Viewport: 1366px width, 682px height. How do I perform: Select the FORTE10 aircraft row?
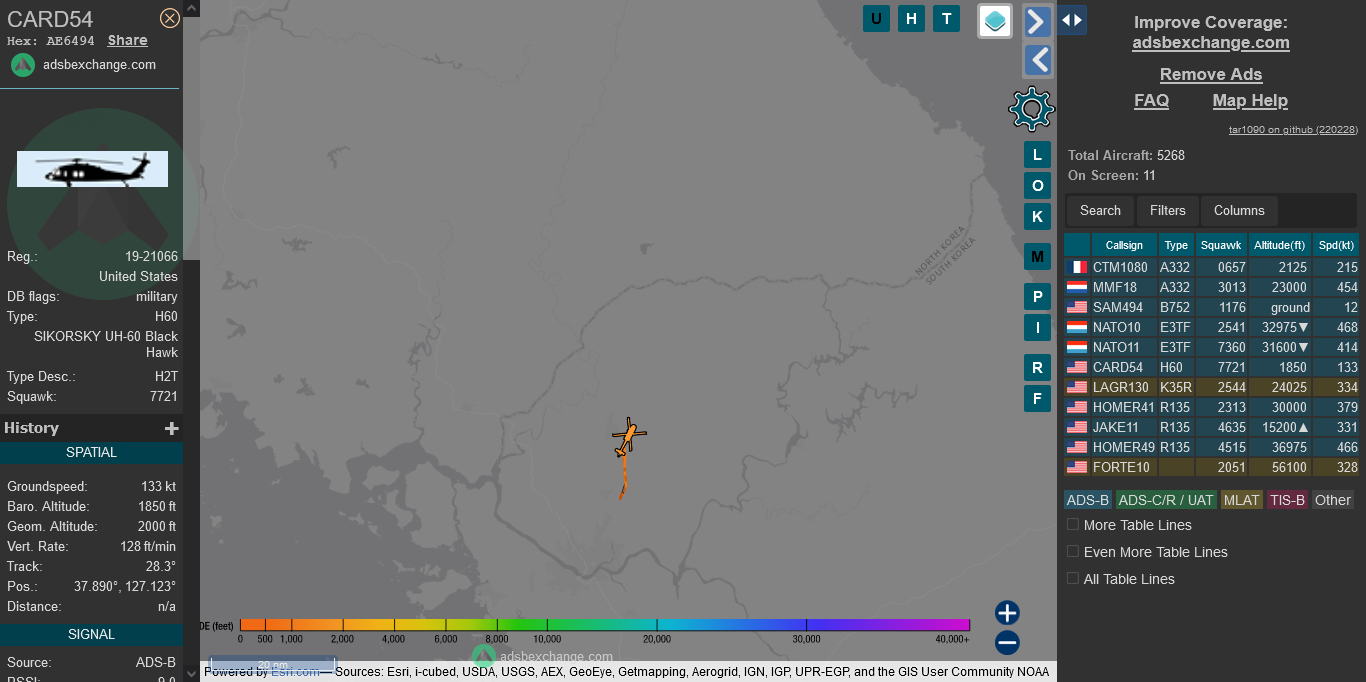pyautogui.click(x=1212, y=467)
